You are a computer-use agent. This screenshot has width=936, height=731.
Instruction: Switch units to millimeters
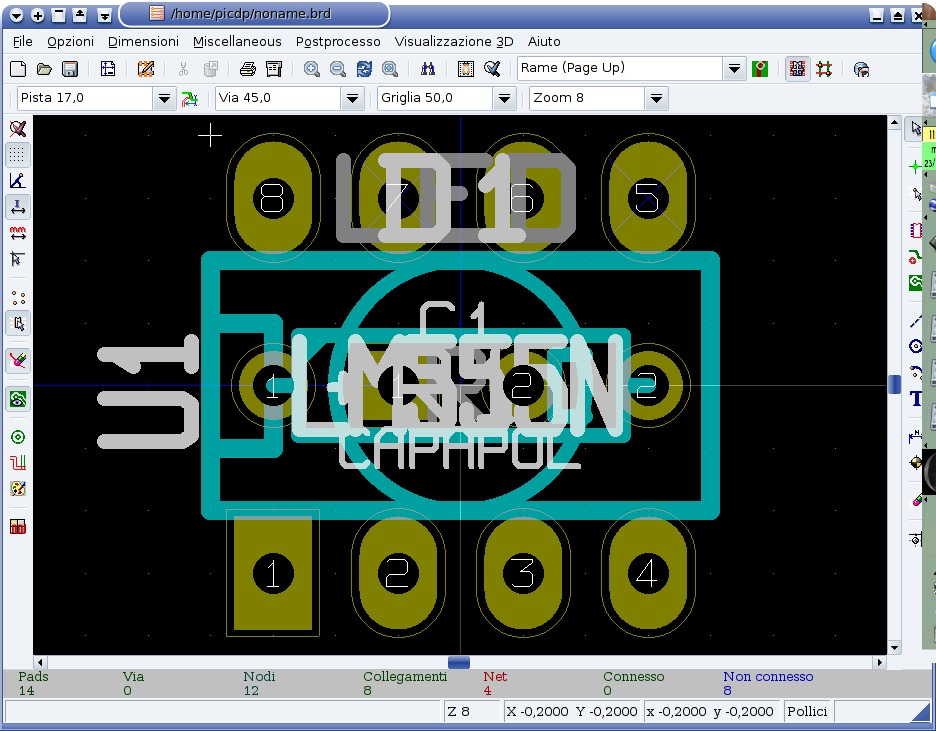tap(18, 233)
